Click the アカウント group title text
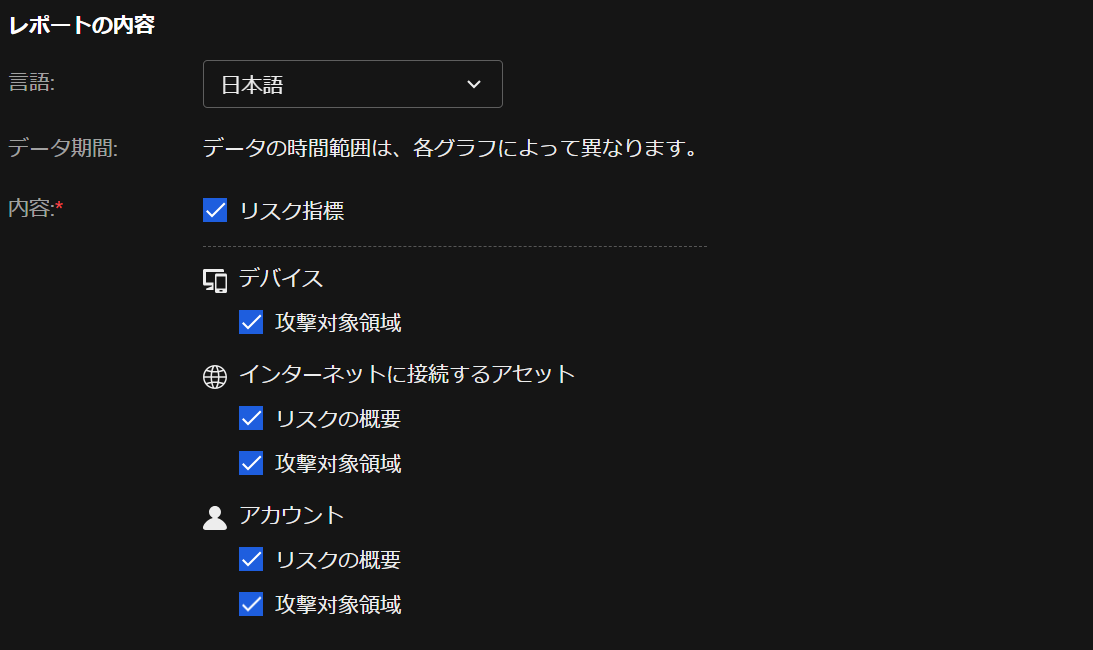 pyautogui.click(x=291, y=516)
